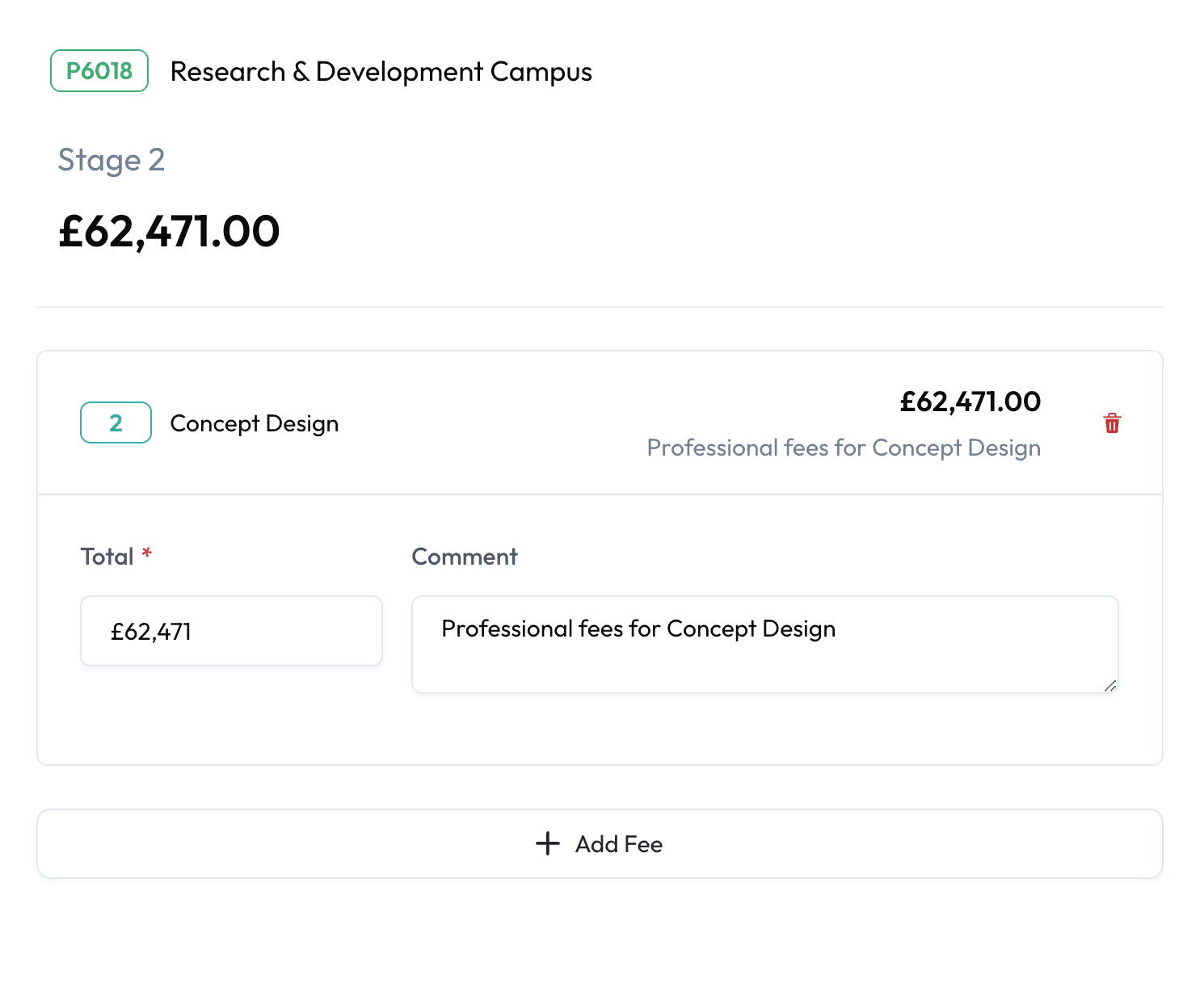Click the plus icon beside Add Fee

coord(548,843)
